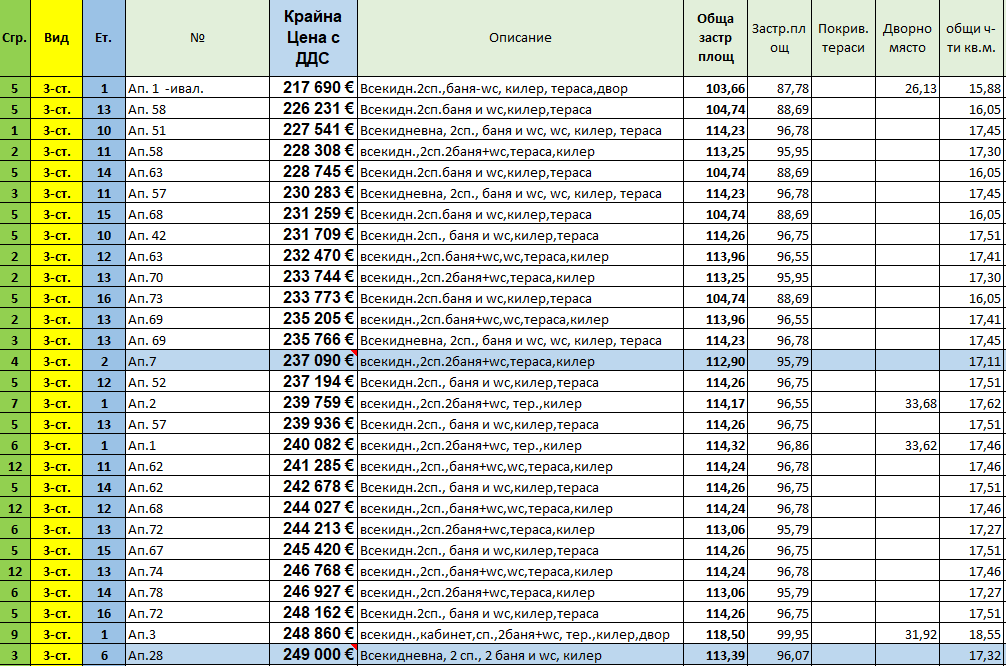This screenshot has height=666, width=1006.
Task: Select the apartment cell 'Ап. 42'
Action: point(198,235)
